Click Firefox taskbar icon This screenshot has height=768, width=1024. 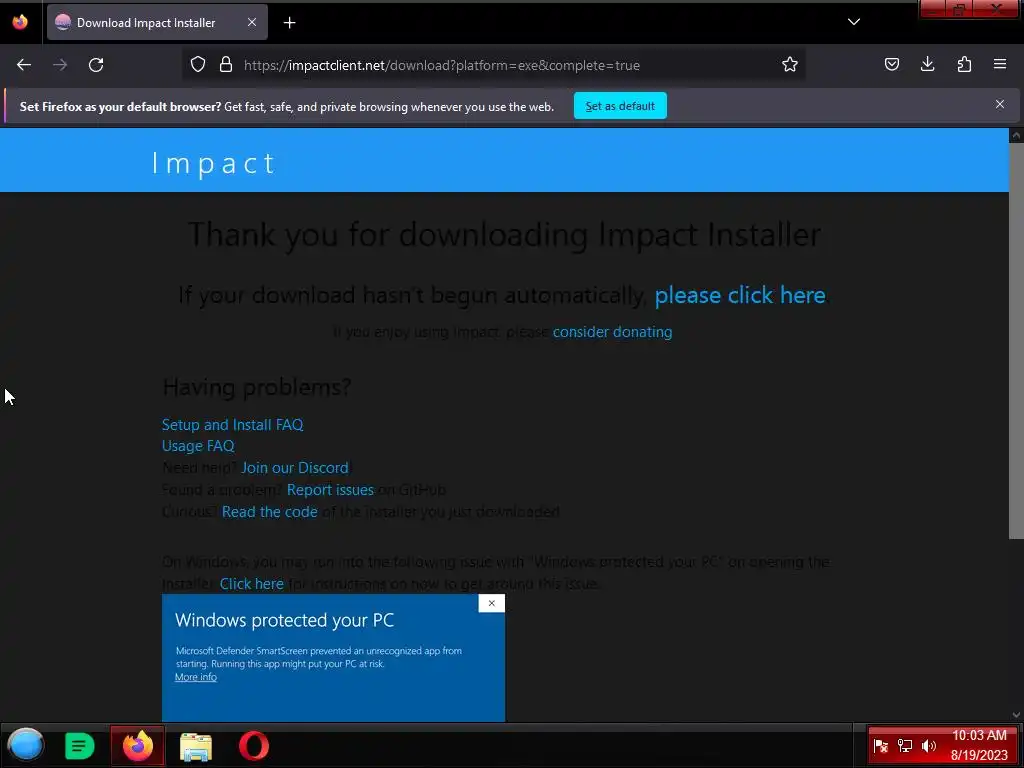(x=138, y=746)
